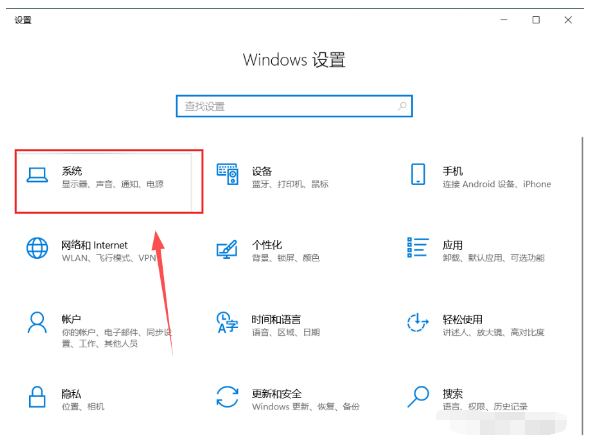Click the text 卸载、默认应用、可选功能
The image size is (594, 442).
click(x=494, y=258)
